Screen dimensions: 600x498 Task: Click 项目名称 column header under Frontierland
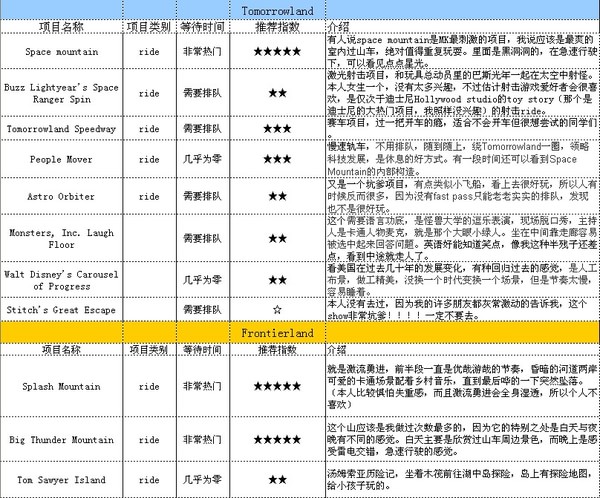point(62,349)
